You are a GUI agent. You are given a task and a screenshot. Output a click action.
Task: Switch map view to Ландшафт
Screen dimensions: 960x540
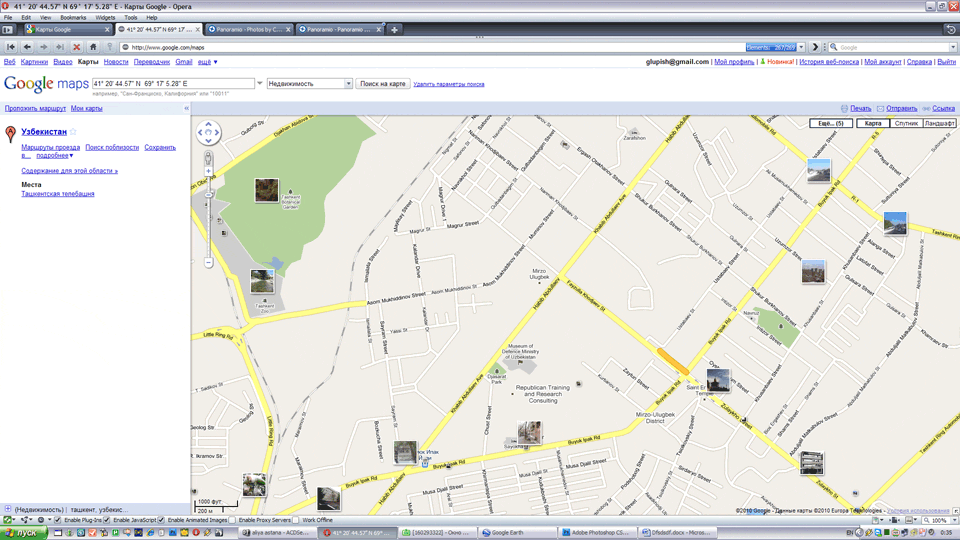[x=939, y=123]
